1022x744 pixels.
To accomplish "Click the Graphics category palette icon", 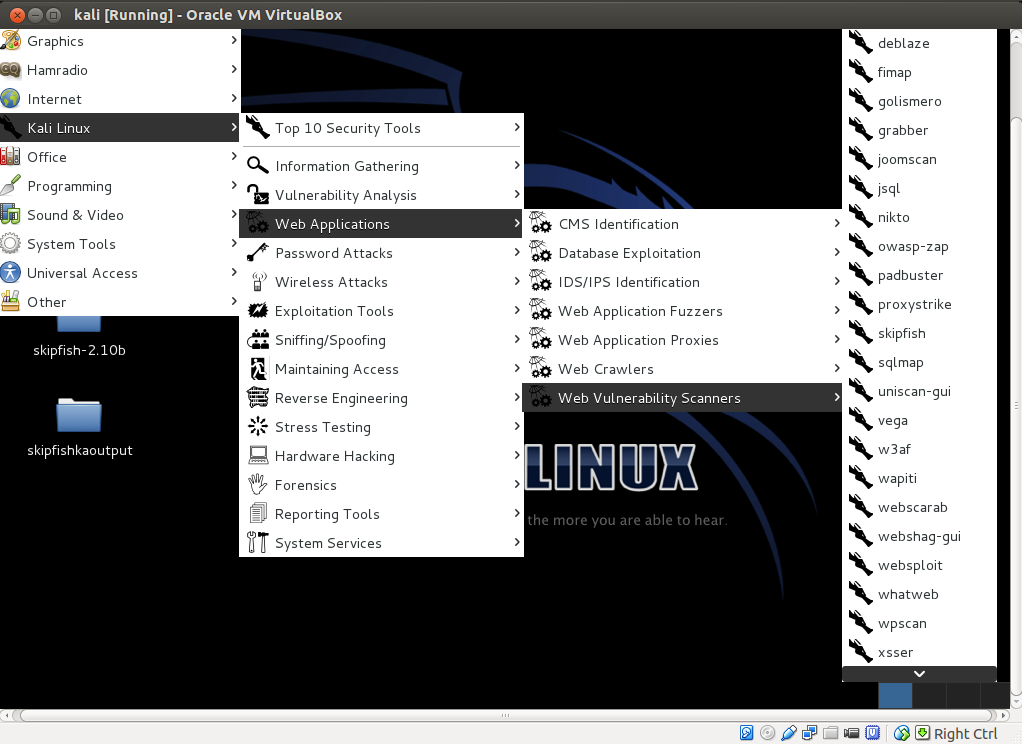I will point(10,40).
